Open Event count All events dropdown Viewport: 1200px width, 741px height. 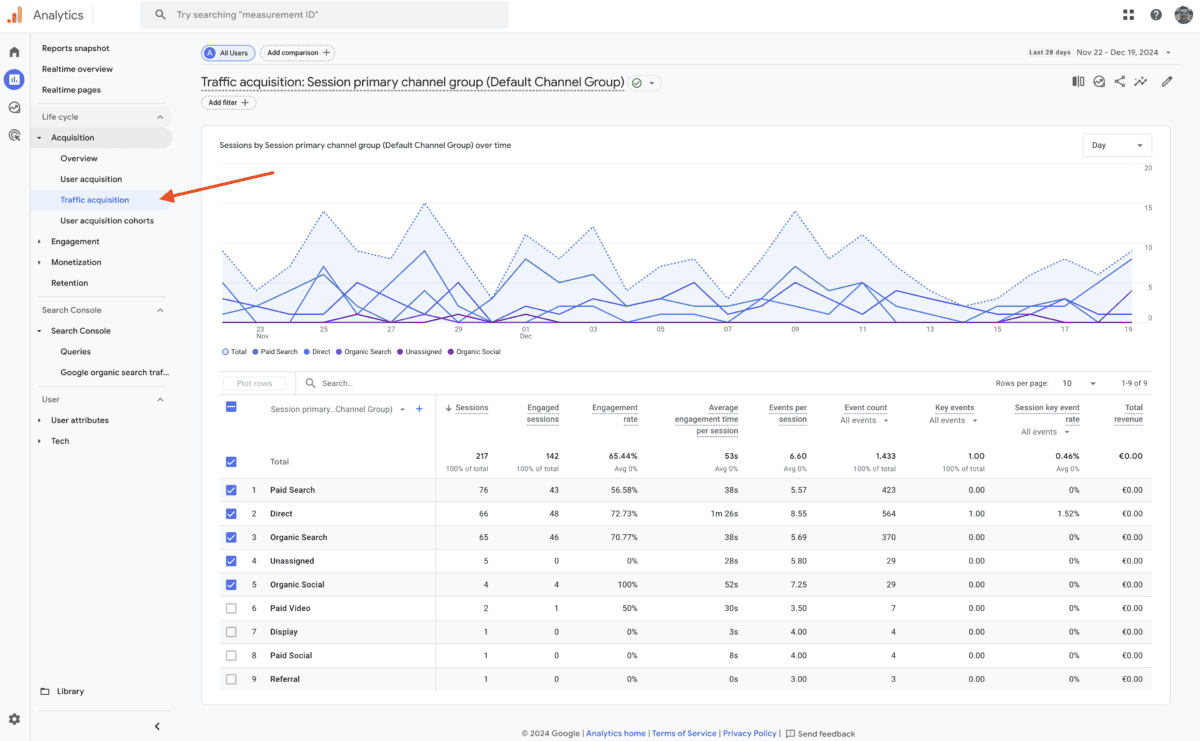tap(865, 420)
